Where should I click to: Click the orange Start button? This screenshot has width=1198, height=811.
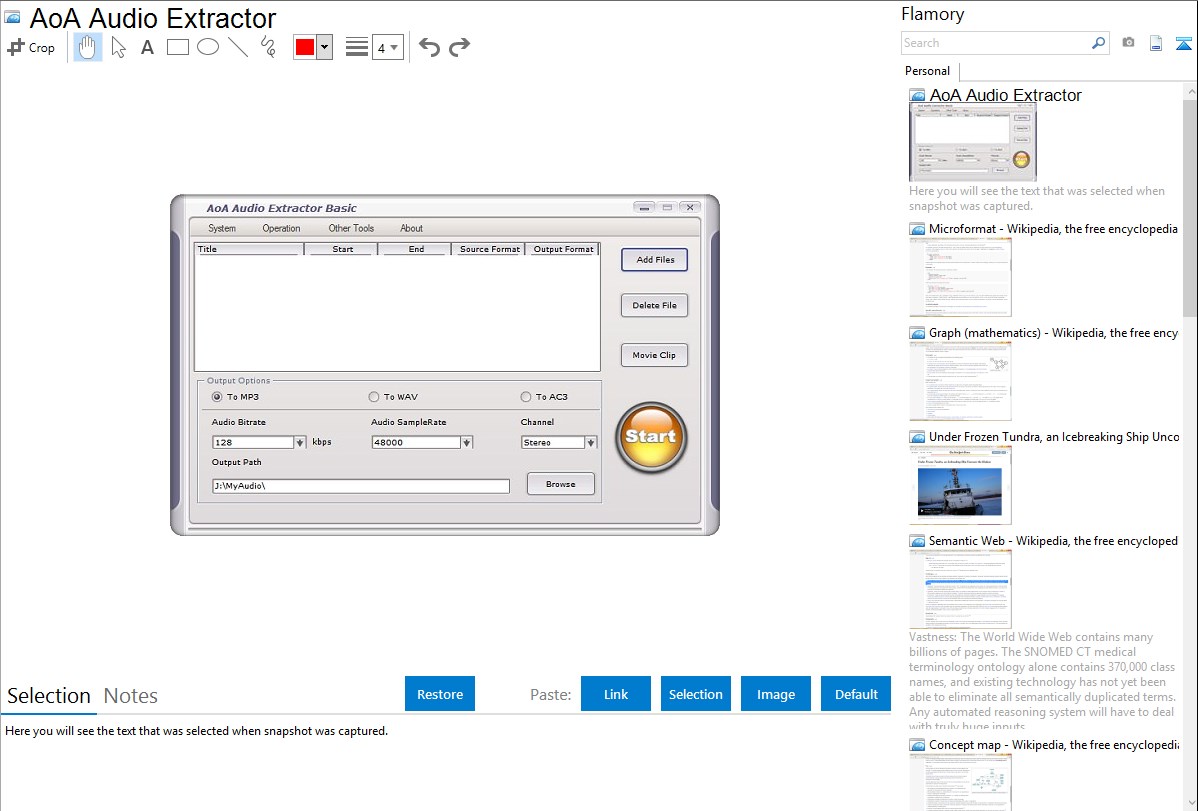pyautogui.click(x=651, y=437)
